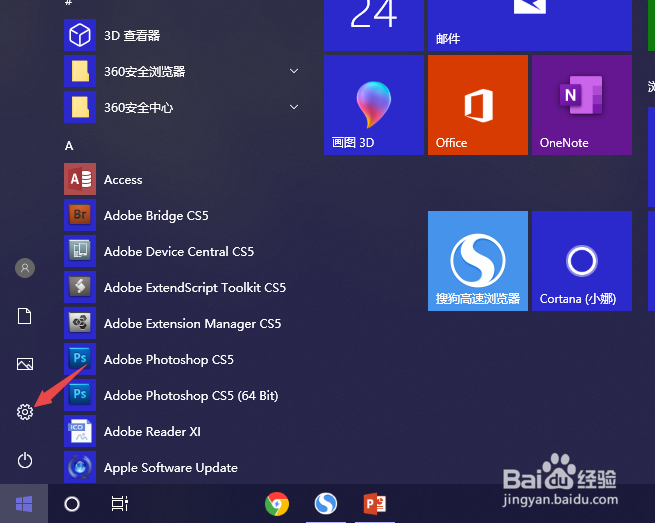
Task: Open Task View on the taskbar
Action: pos(119,503)
